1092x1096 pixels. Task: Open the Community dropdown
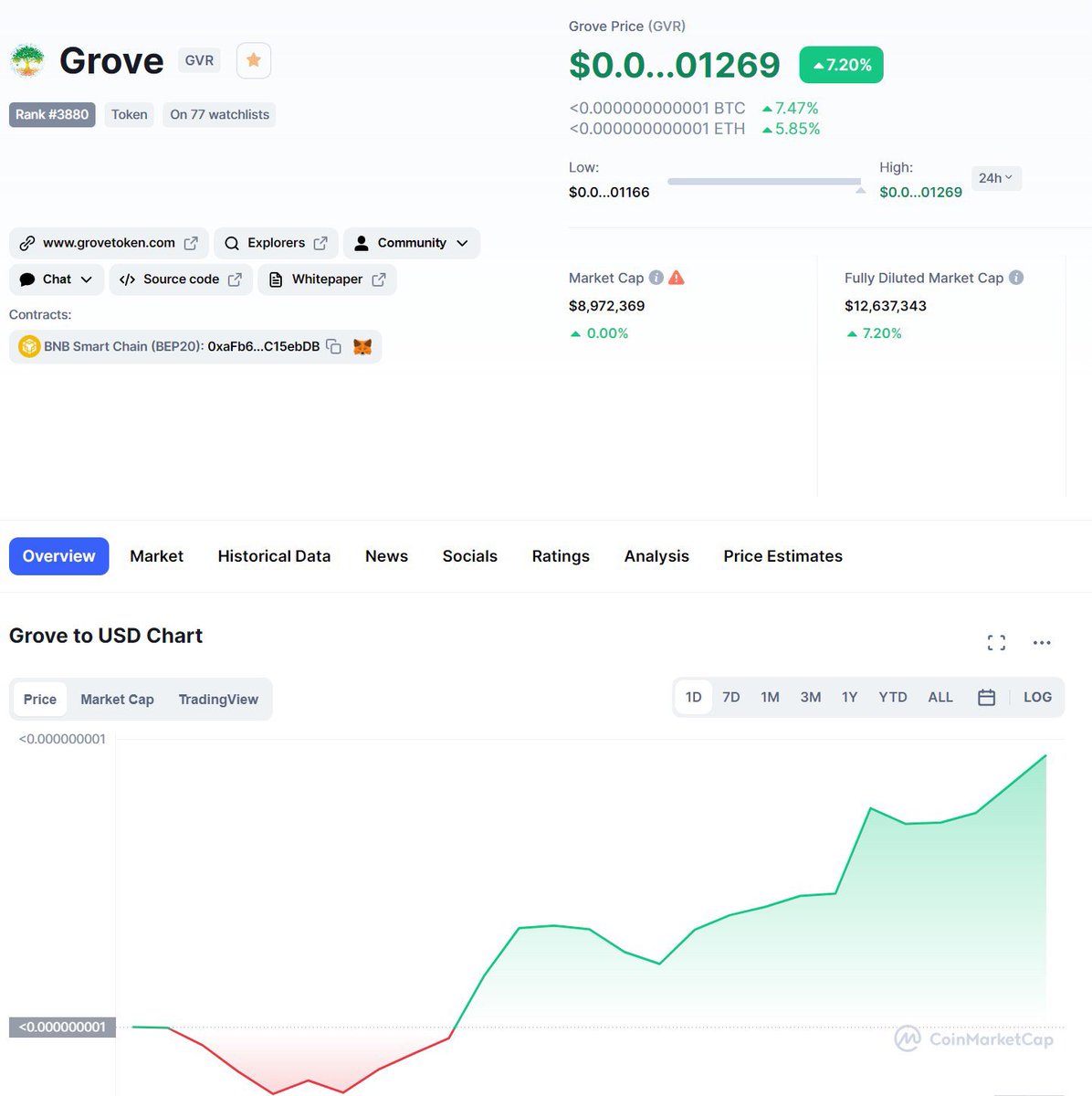[411, 243]
